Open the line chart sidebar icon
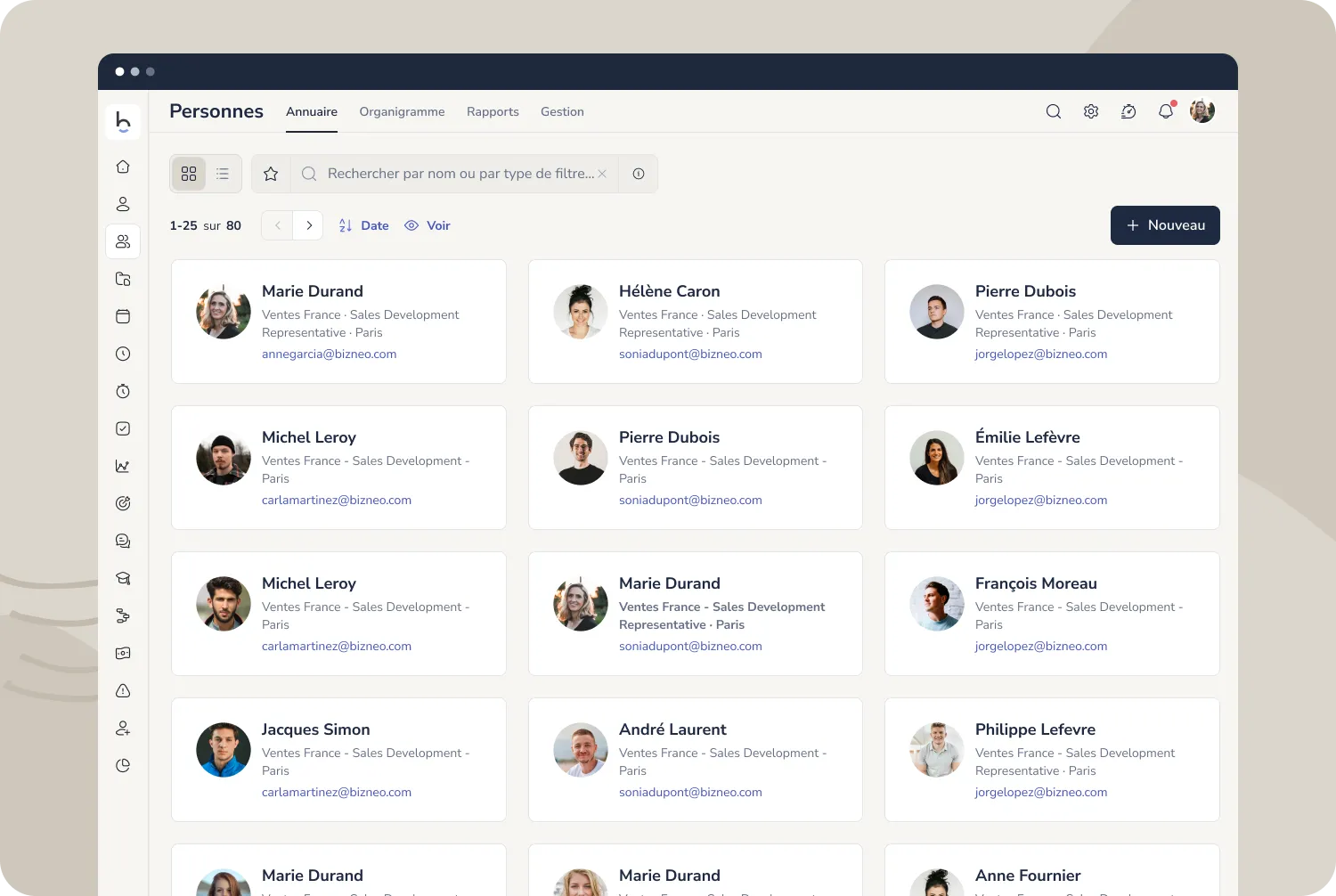 123,466
